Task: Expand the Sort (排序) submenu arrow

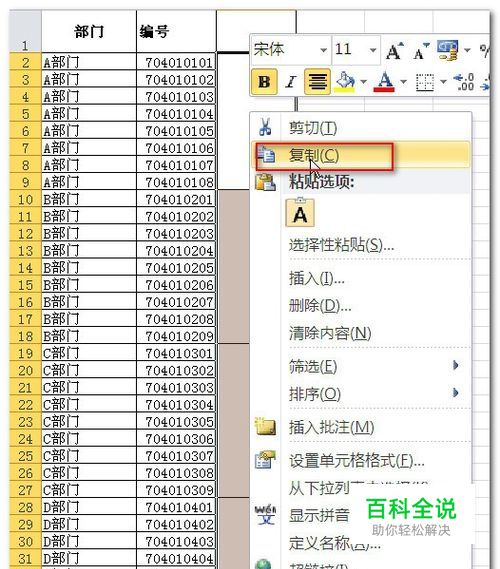Action: point(456,393)
